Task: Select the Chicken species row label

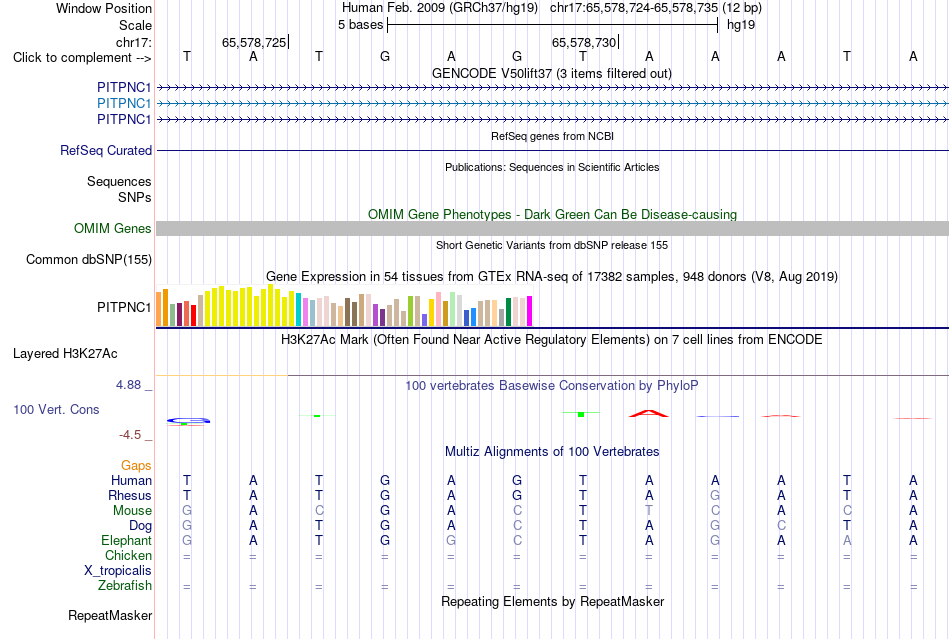Action: (x=128, y=555)
